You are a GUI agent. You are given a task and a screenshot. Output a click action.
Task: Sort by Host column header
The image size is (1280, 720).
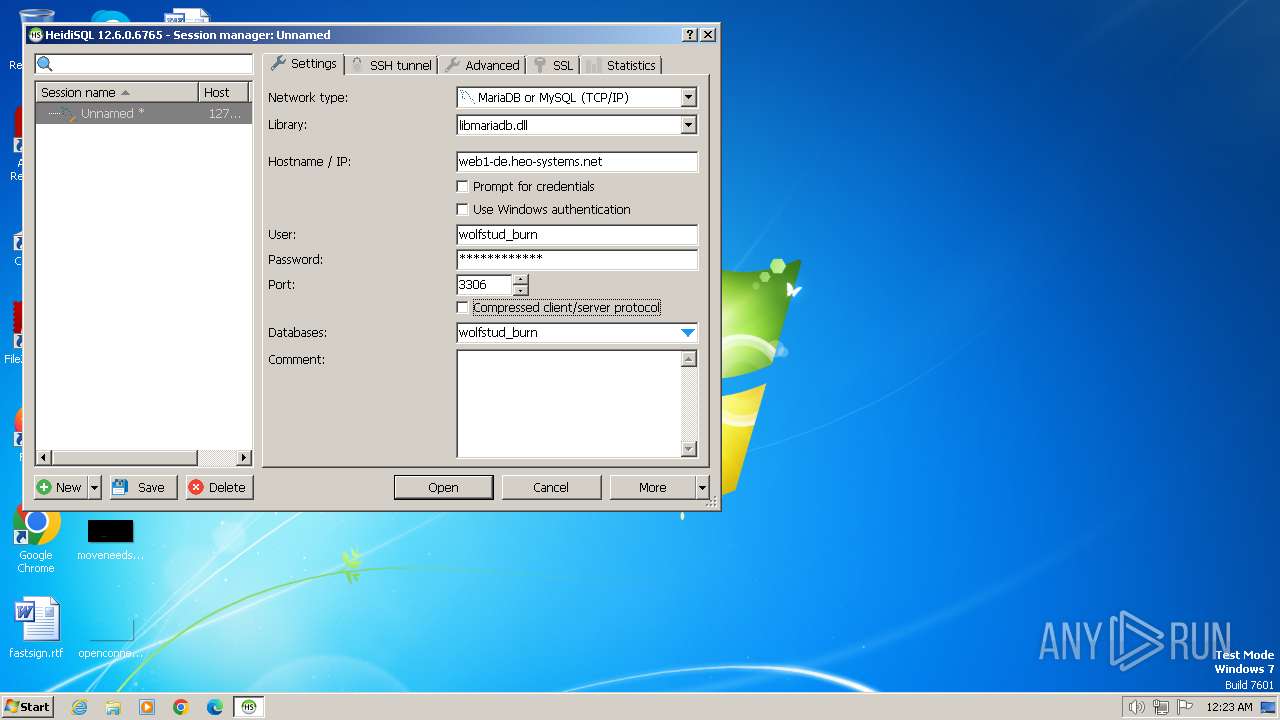click(224, 92)
